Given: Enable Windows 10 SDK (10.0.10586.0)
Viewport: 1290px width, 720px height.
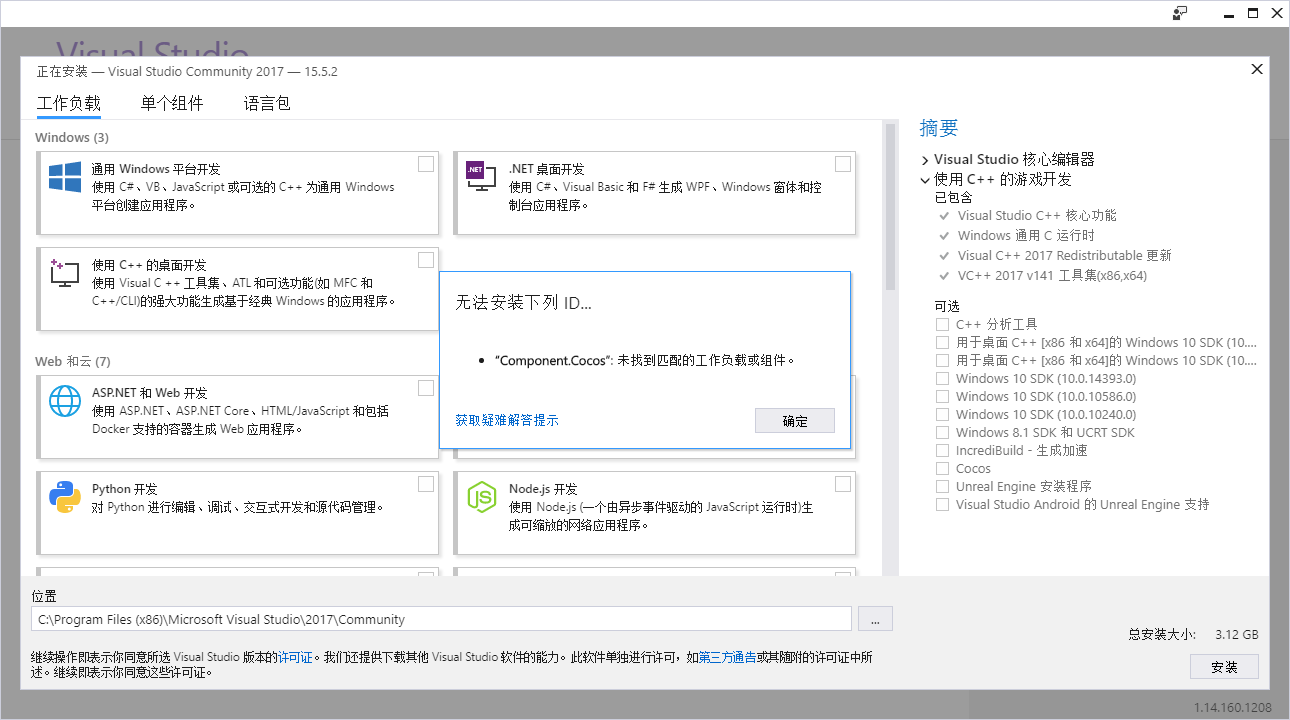Looking at the screenshot, I should pyautogui.click(x=942, y=396).
